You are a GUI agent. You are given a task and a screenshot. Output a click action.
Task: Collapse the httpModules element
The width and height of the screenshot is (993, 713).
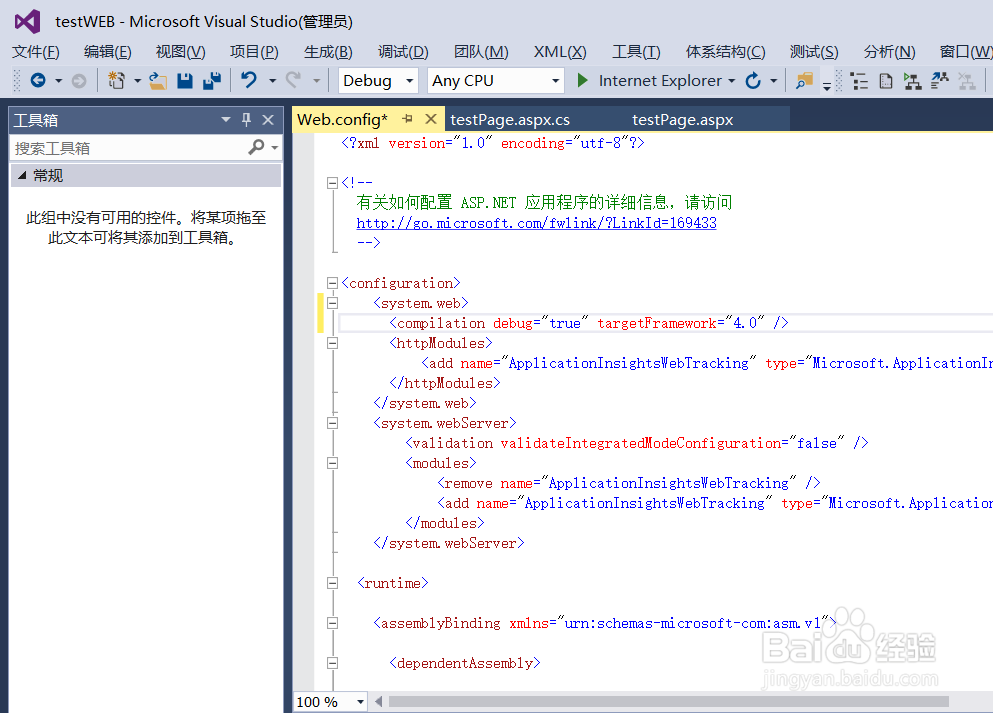[332, 343]
